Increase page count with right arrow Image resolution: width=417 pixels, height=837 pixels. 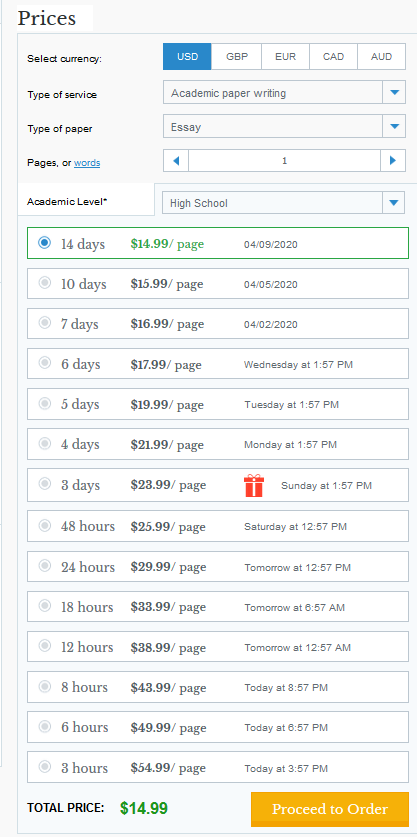393,161
